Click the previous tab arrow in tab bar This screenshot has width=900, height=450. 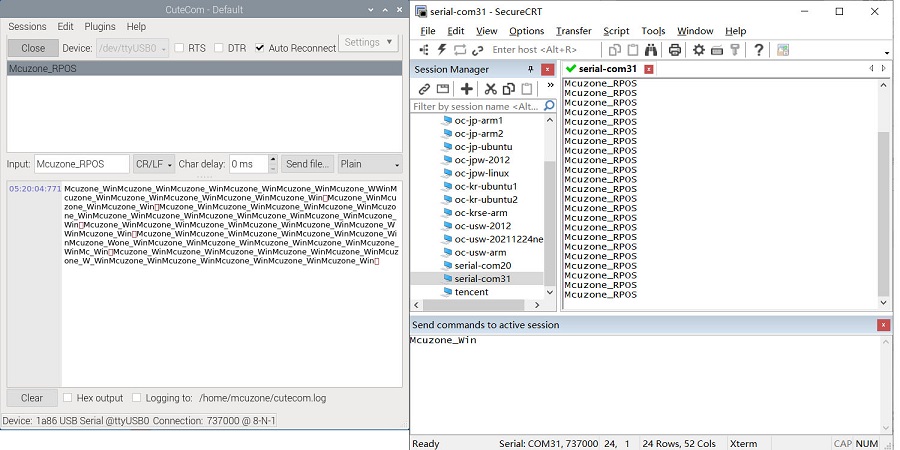click(871, 68)
